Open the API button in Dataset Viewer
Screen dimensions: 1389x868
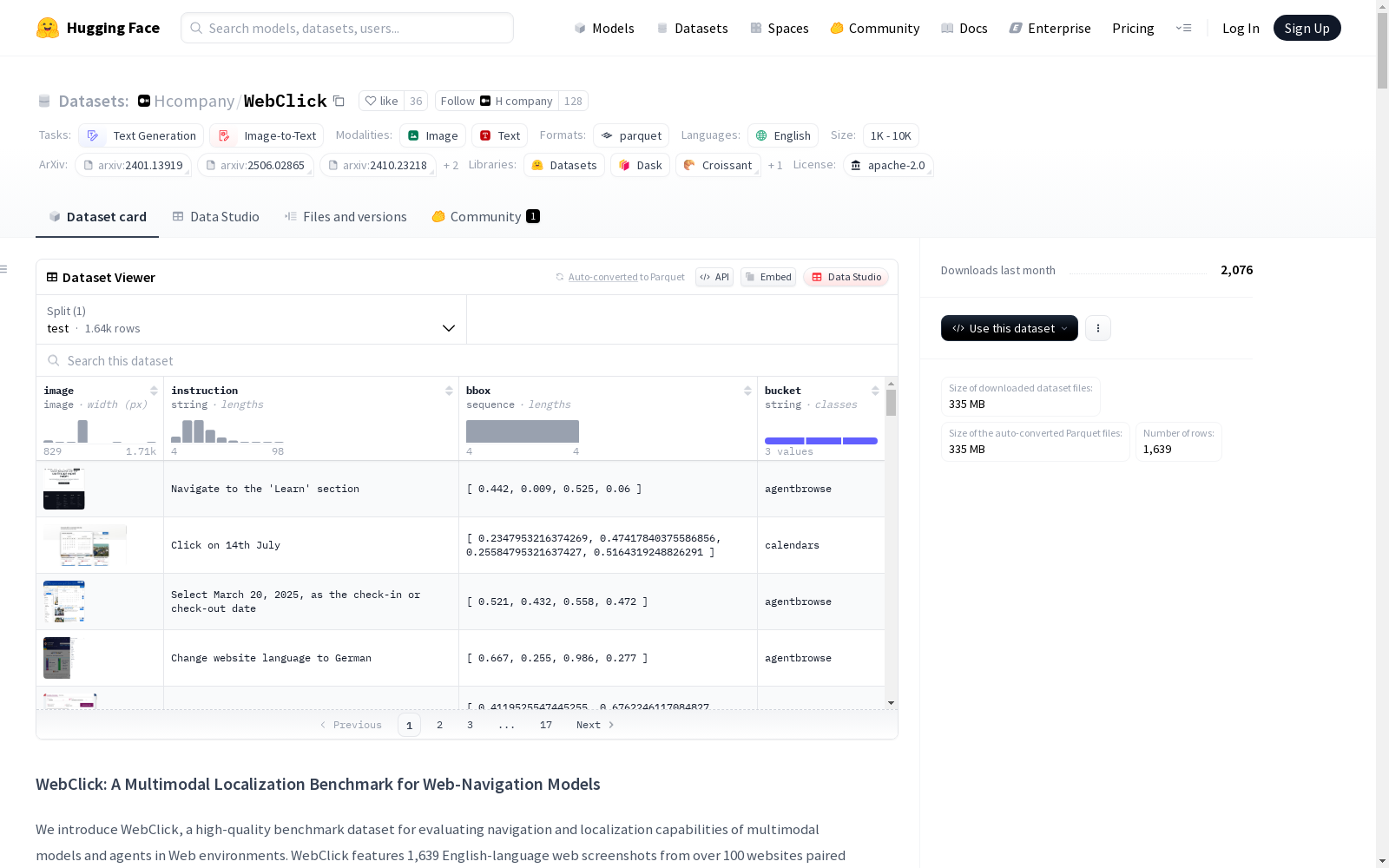[x=714, y=277]
